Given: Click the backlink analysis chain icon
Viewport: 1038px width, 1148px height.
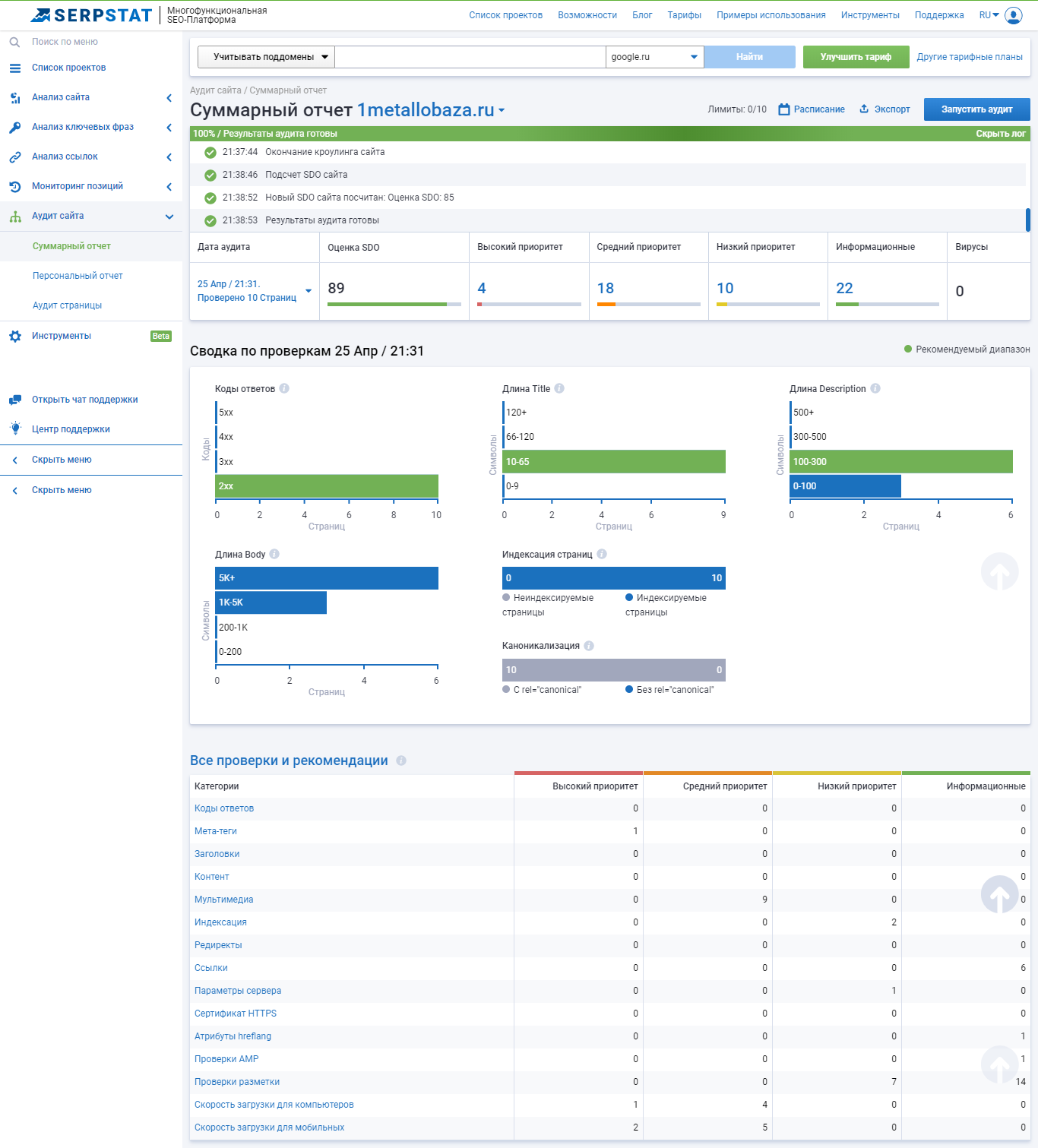Looking at the screenshot, I should pos(15,157).
